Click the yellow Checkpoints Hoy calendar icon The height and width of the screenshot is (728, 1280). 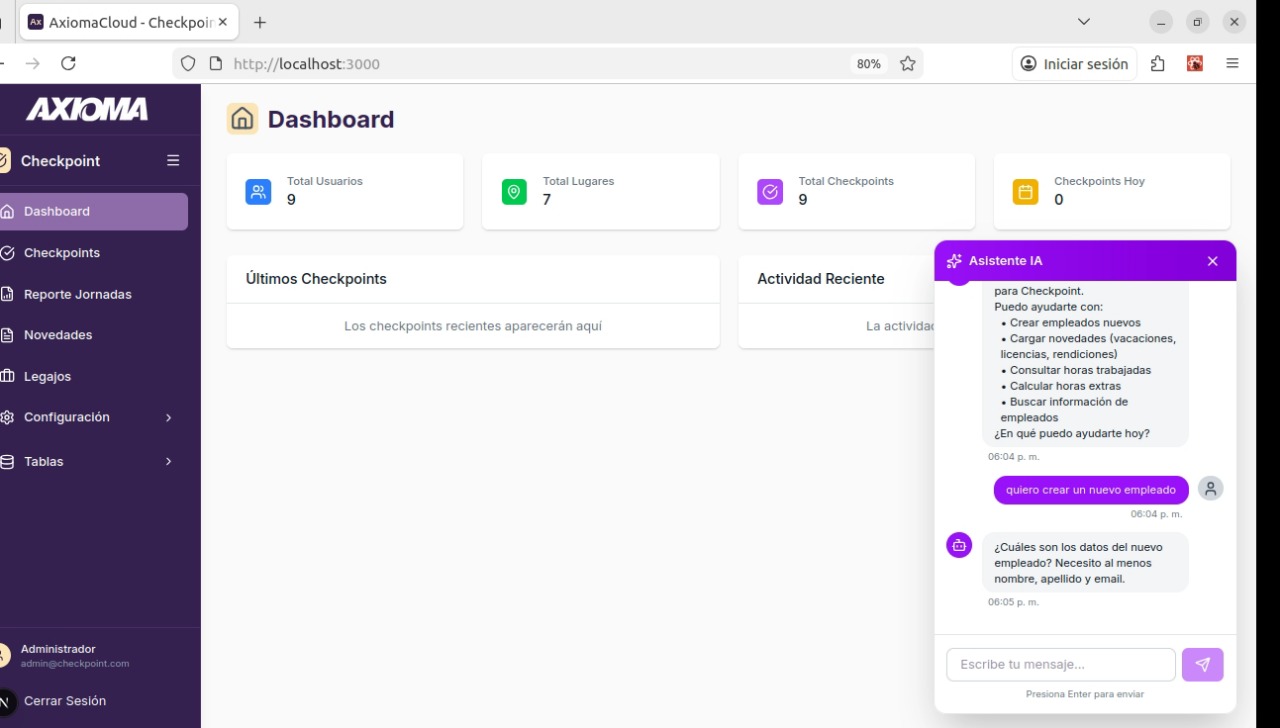coord(1025,192)
